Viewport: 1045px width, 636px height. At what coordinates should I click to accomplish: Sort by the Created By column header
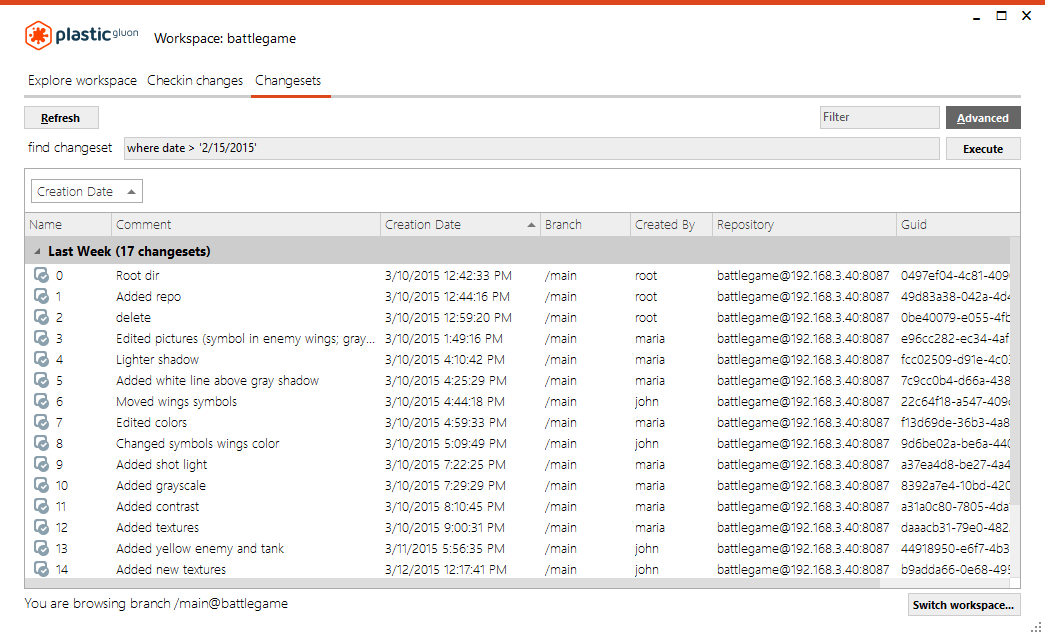point(671,225)
